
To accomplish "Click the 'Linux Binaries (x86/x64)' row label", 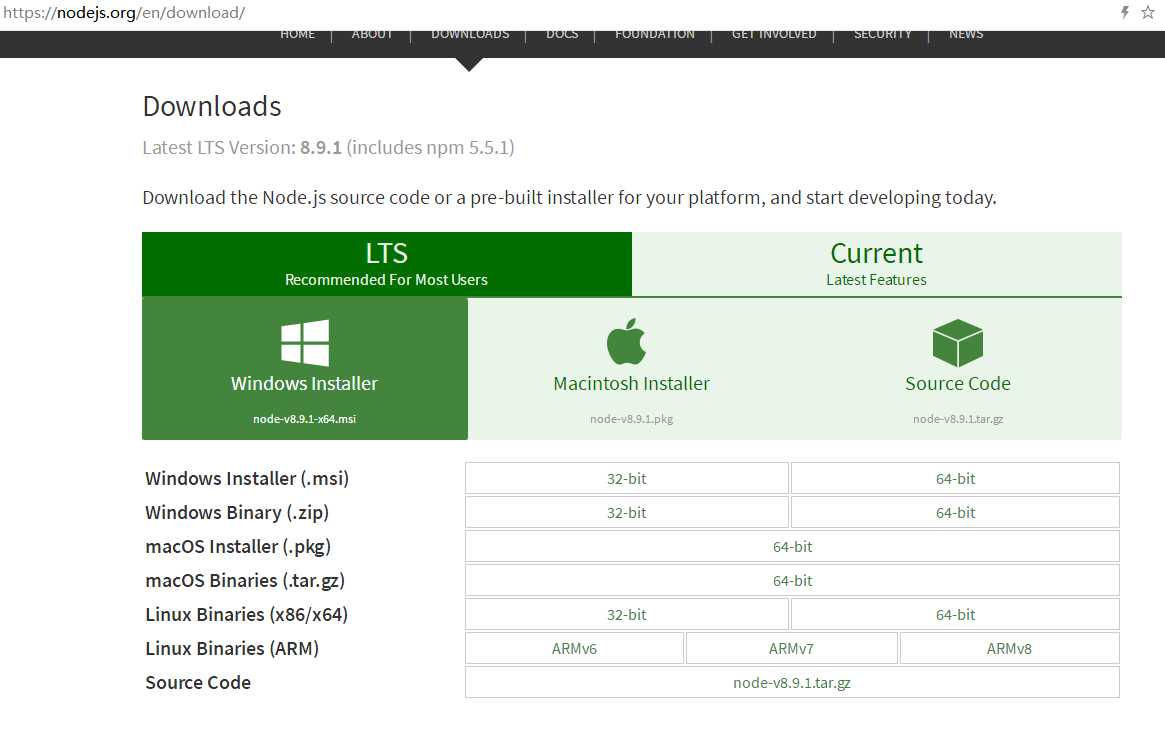I will click(x=247, y=614).
